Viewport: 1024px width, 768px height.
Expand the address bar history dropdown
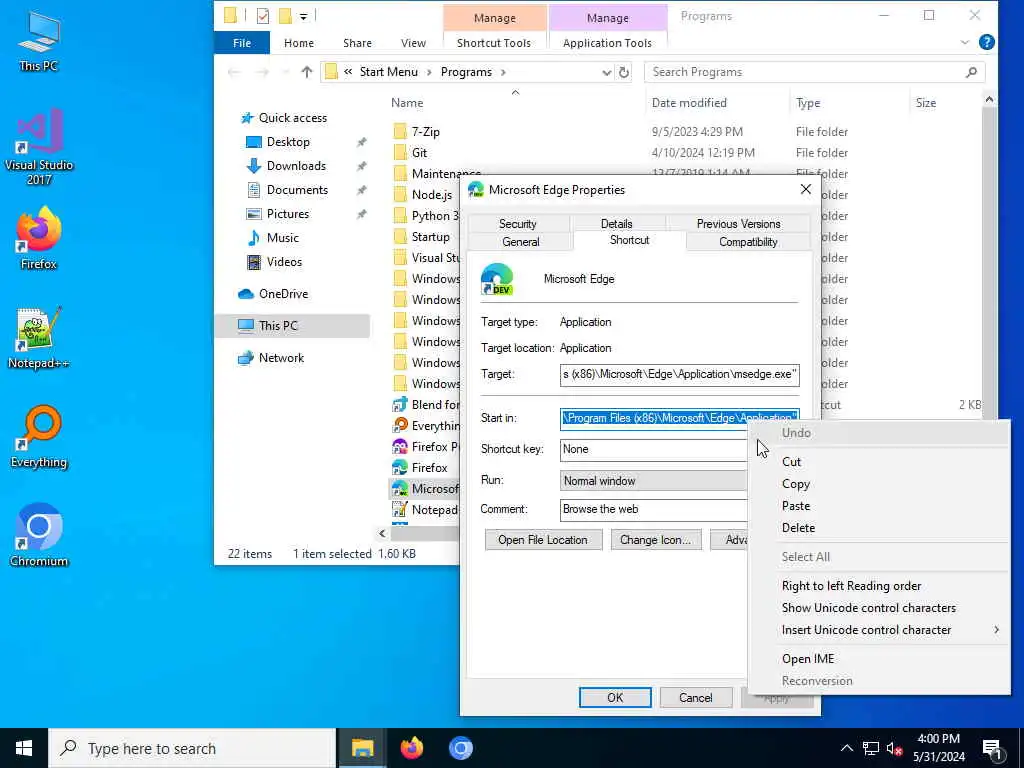coord(606,72)
